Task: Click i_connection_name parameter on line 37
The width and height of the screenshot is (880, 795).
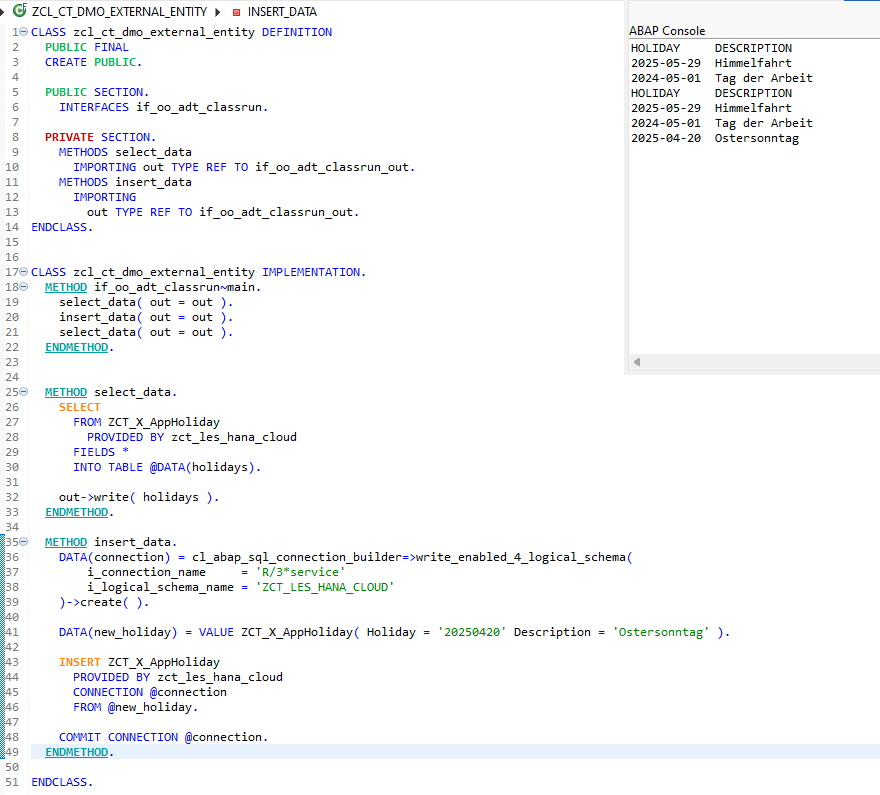Action: [146, 572]
